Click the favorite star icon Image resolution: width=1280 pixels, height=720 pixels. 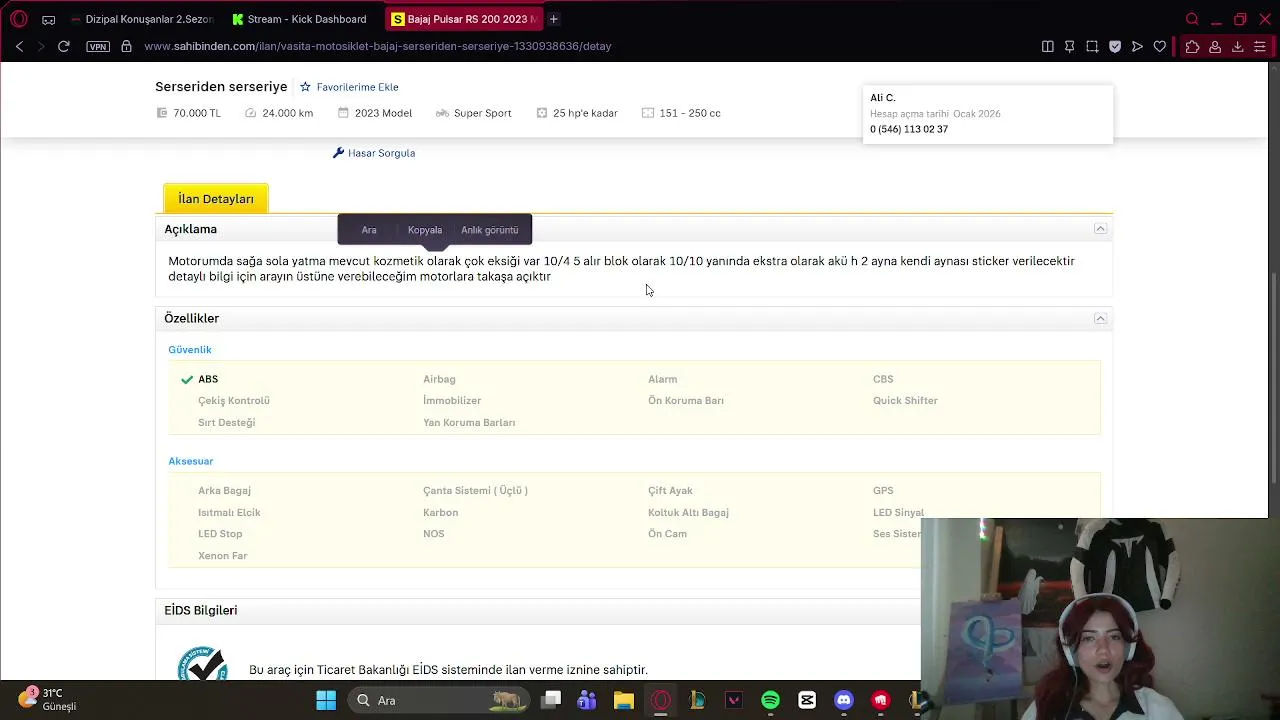click(306, 87)
